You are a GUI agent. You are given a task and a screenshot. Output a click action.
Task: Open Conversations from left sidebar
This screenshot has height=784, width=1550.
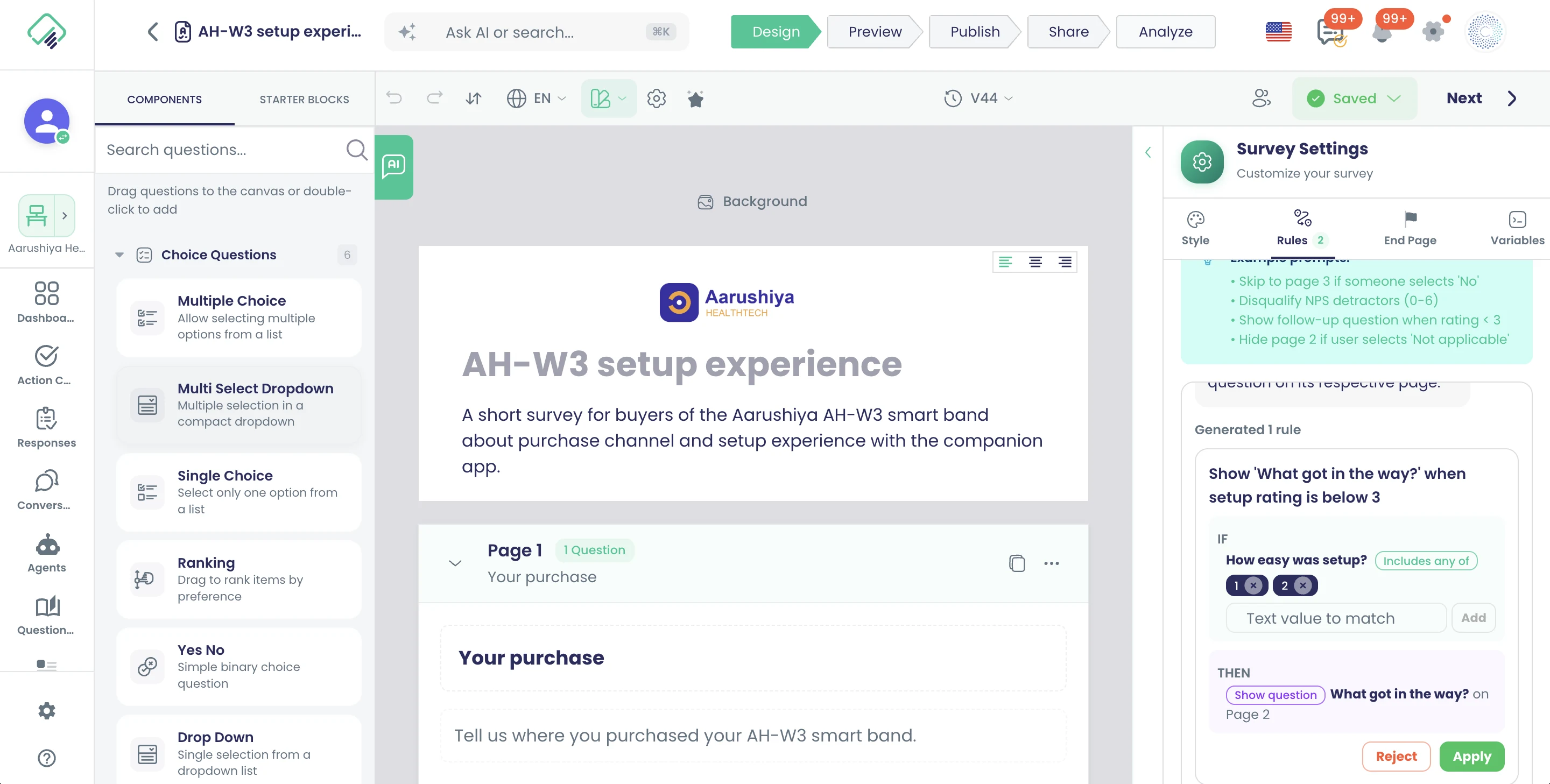[46, 490]
